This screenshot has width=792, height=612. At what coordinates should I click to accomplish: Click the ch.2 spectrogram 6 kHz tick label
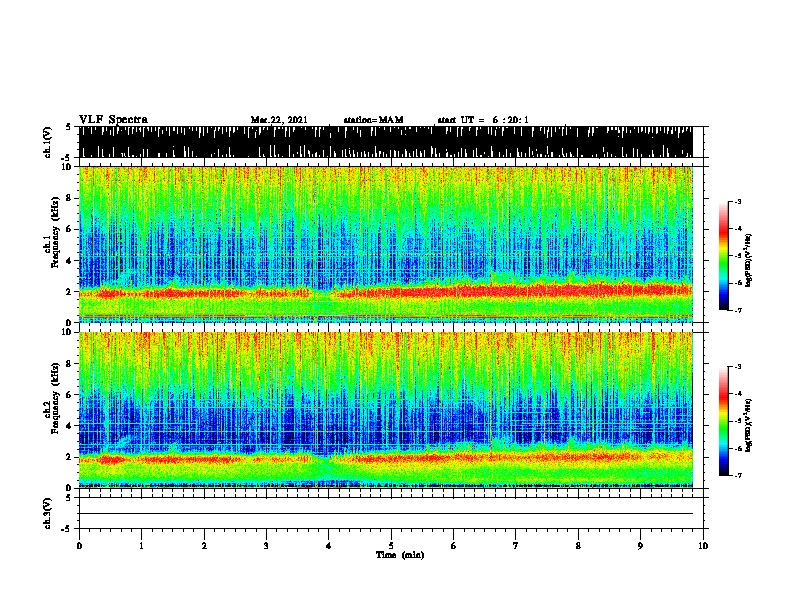pyautogui.click(x=70, y=394)
